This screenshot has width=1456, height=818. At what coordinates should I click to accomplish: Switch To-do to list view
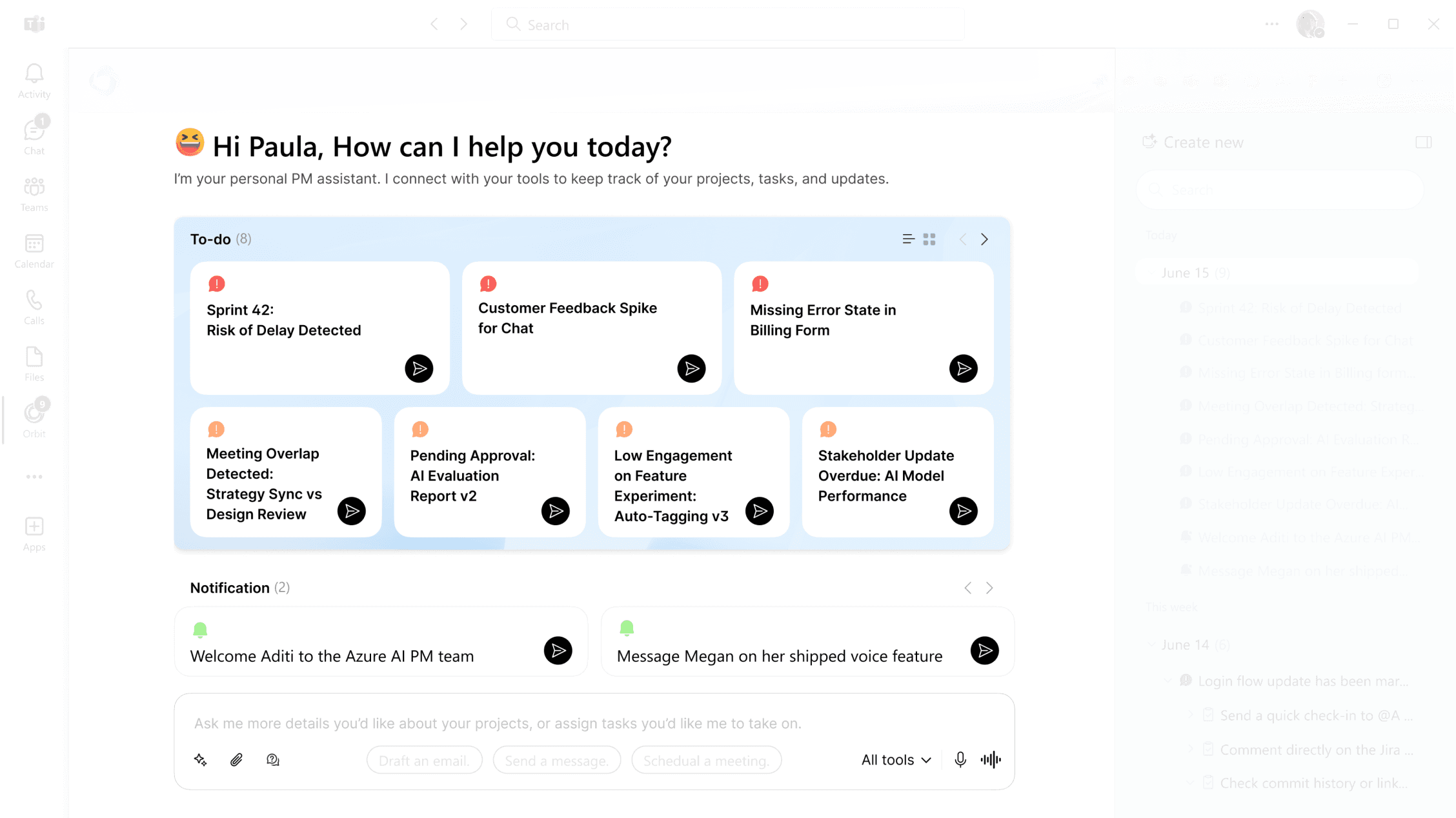pos(908,239)
